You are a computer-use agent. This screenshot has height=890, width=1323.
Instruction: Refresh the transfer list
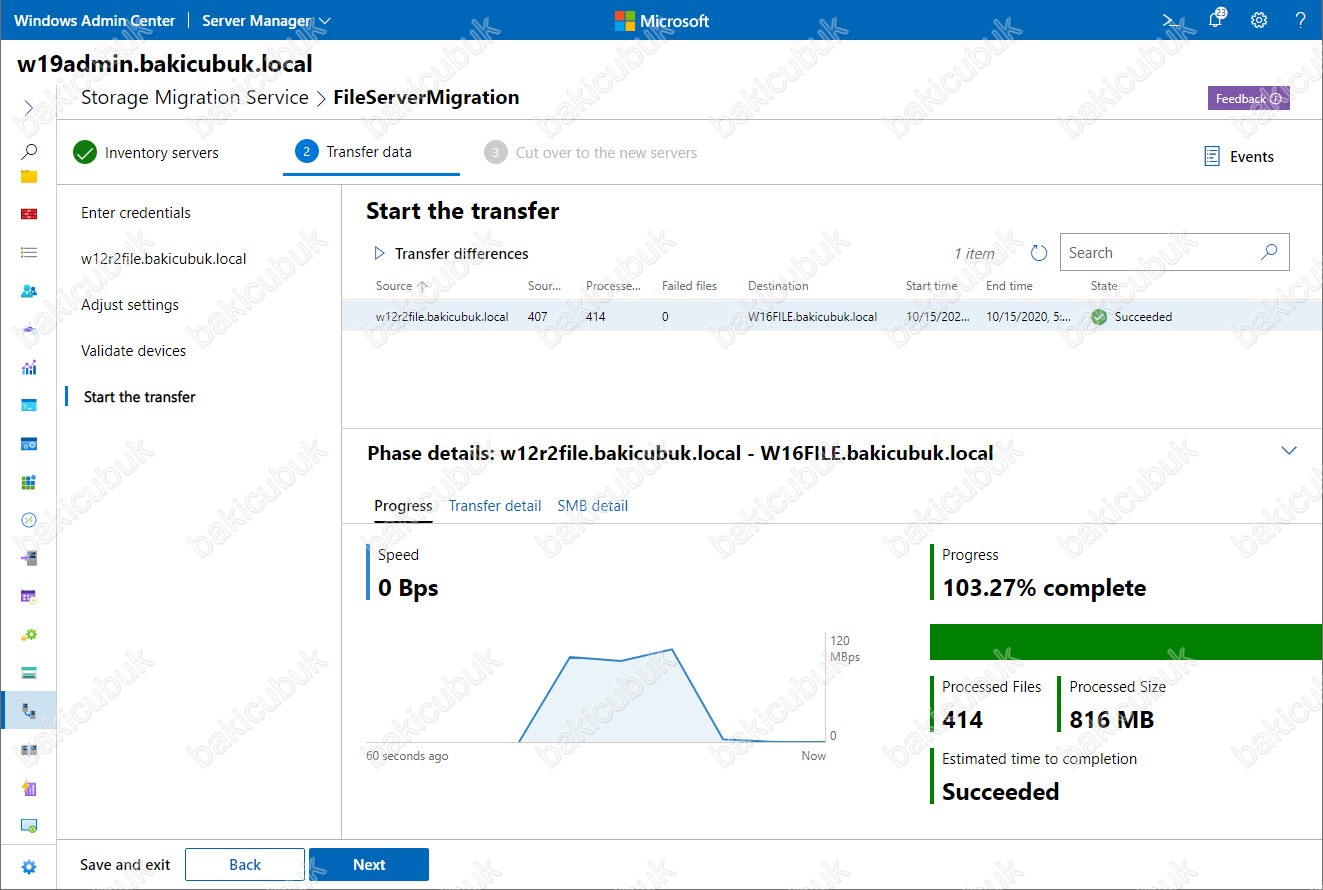1039,253
